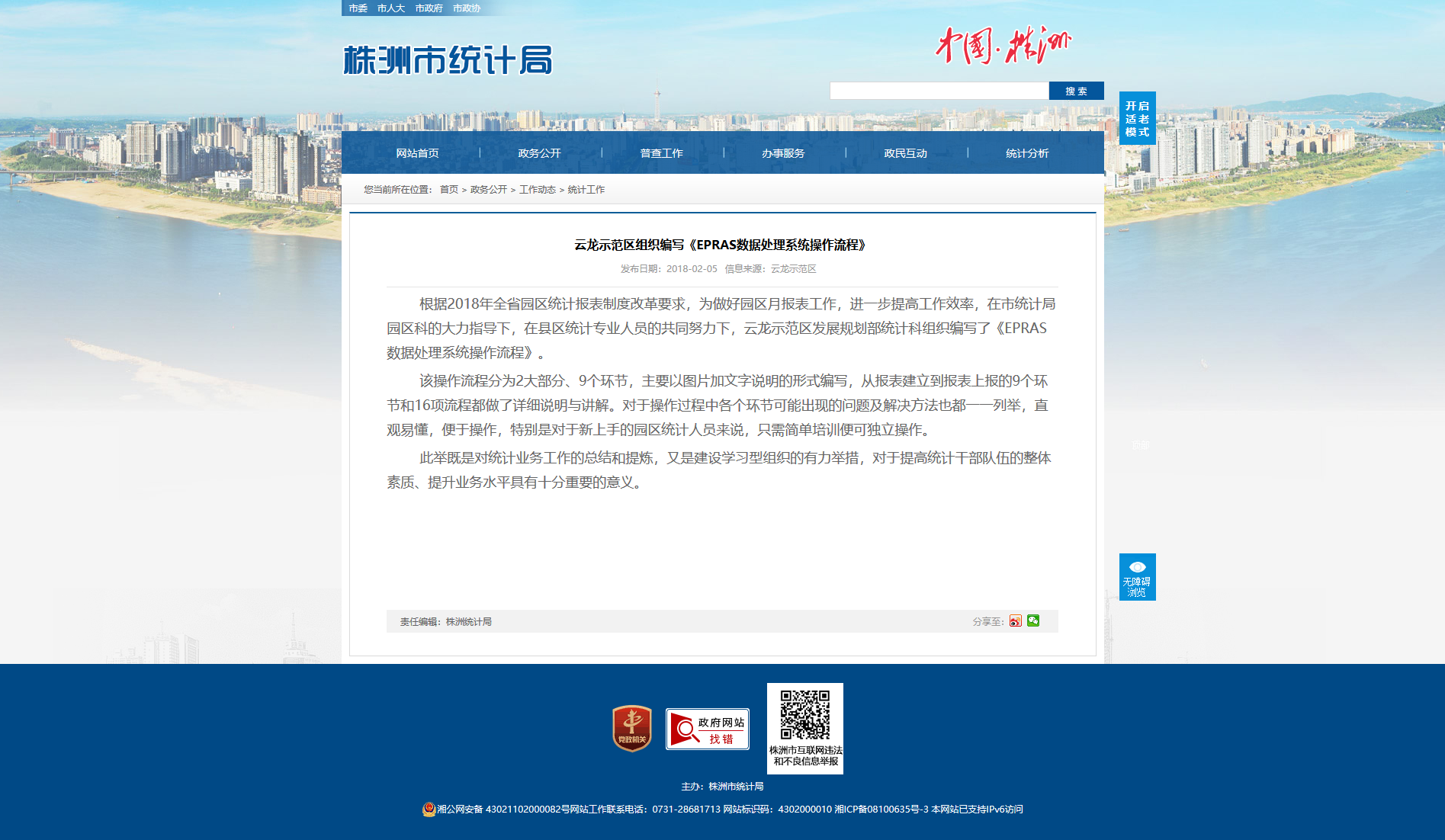
Task: Click the police shield icon in footer
Action: click(x=429, y=810)
